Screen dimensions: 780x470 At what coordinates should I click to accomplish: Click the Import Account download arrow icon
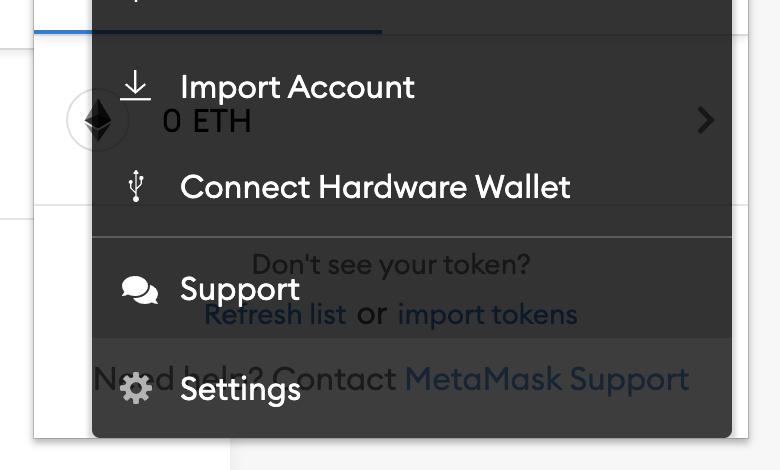click(135, 86)
